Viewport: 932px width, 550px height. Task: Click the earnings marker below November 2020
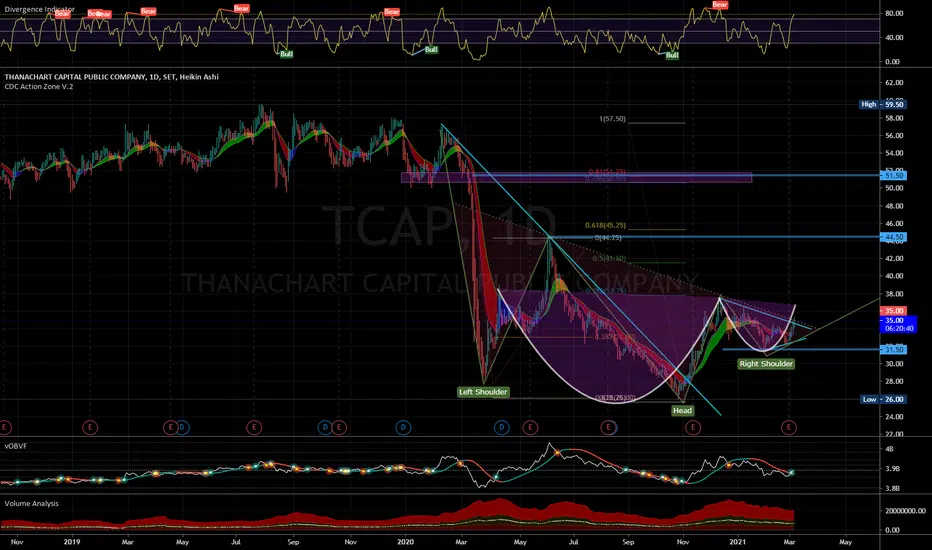click(692, 427)
